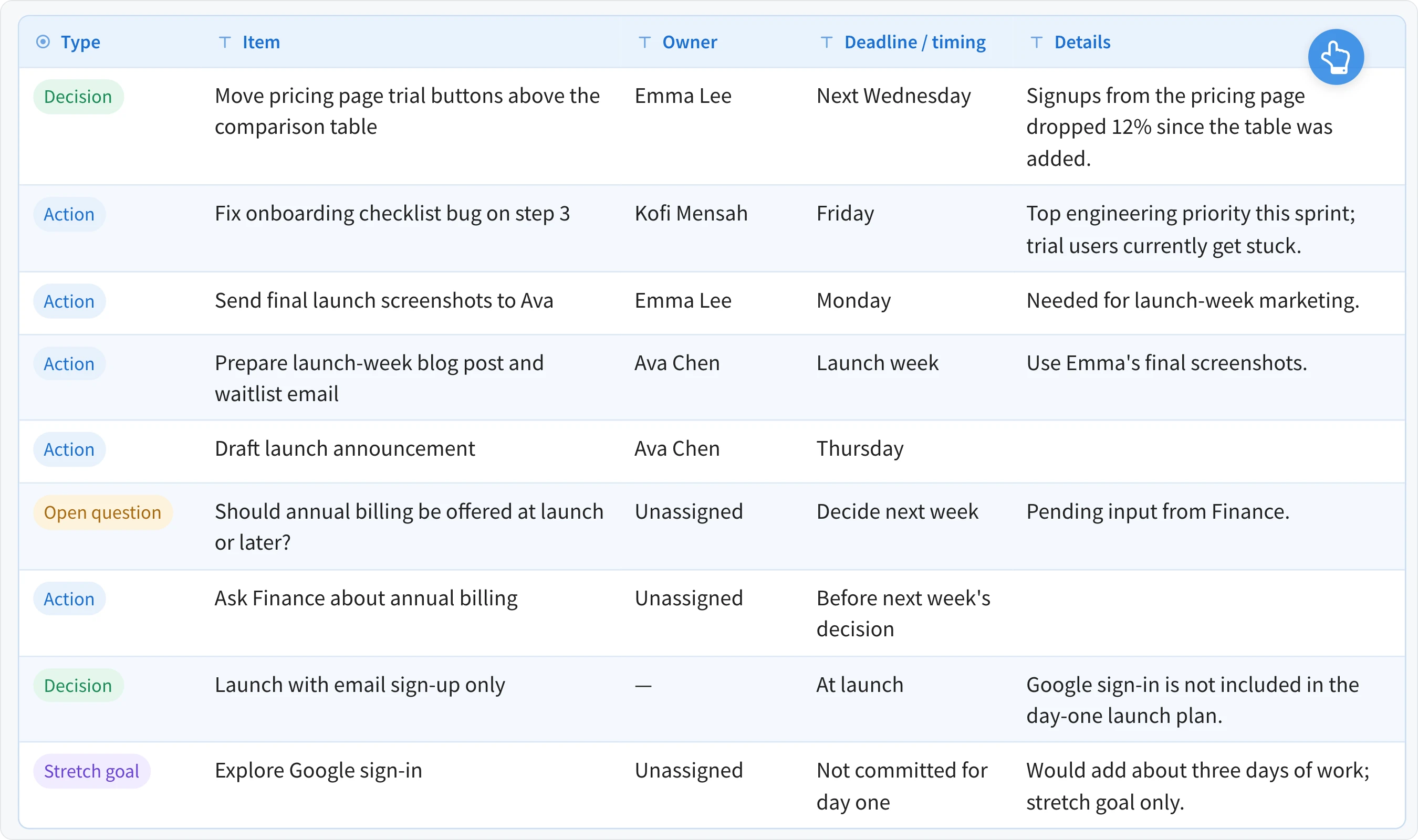Click the text-type icon beside Details header
This screenshot has width=1418, height=840.
1037,42
